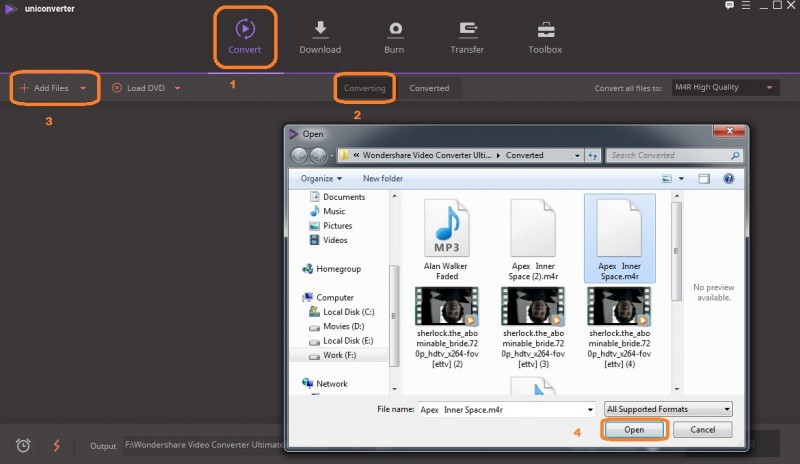Select sherlock abominable bride [ettv] (3) video
The width and height of the screenshot is (800, 464).
click(x=533, y=327)
